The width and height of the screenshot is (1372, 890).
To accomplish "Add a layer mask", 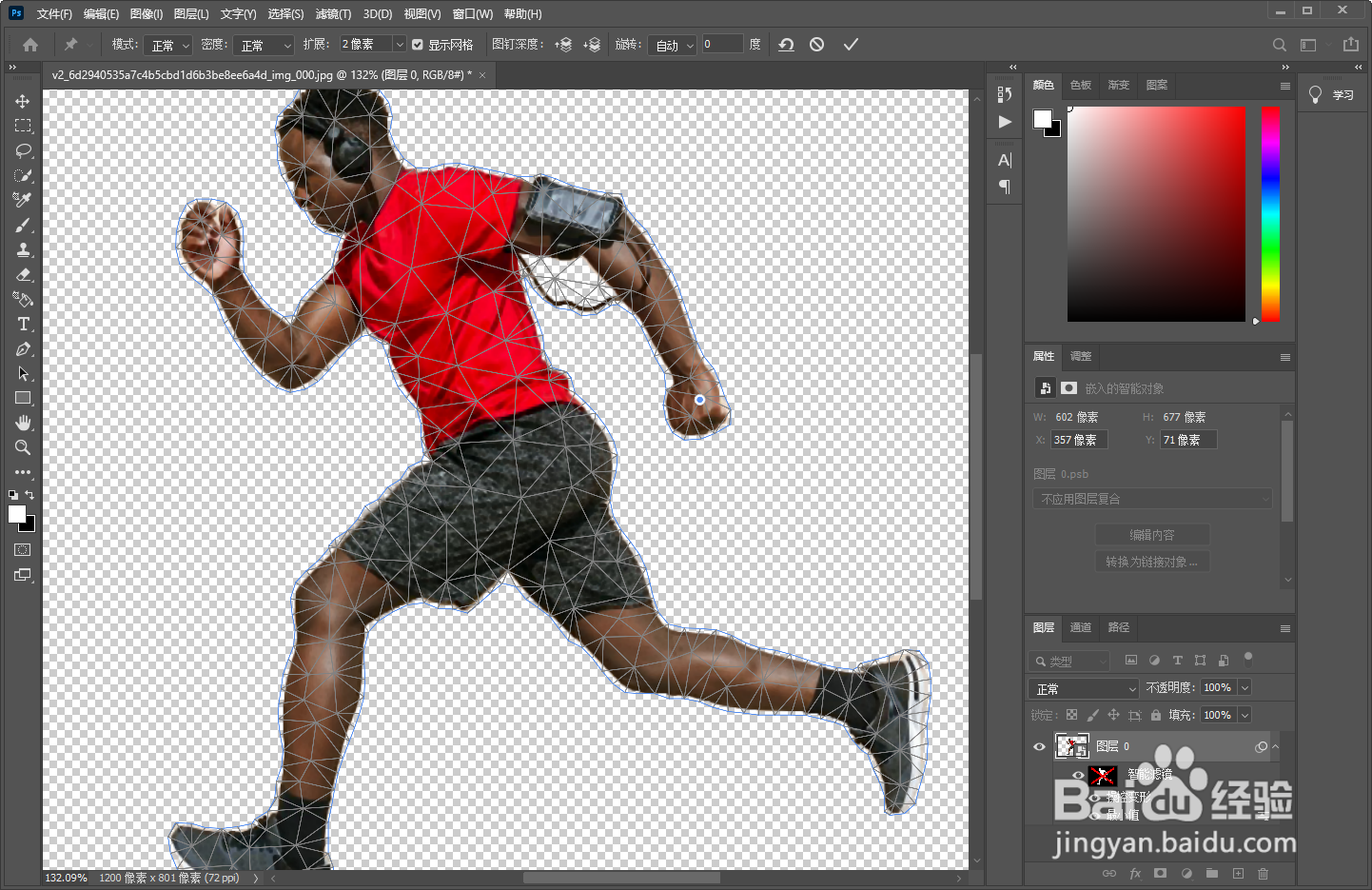I will [1160, 873].
